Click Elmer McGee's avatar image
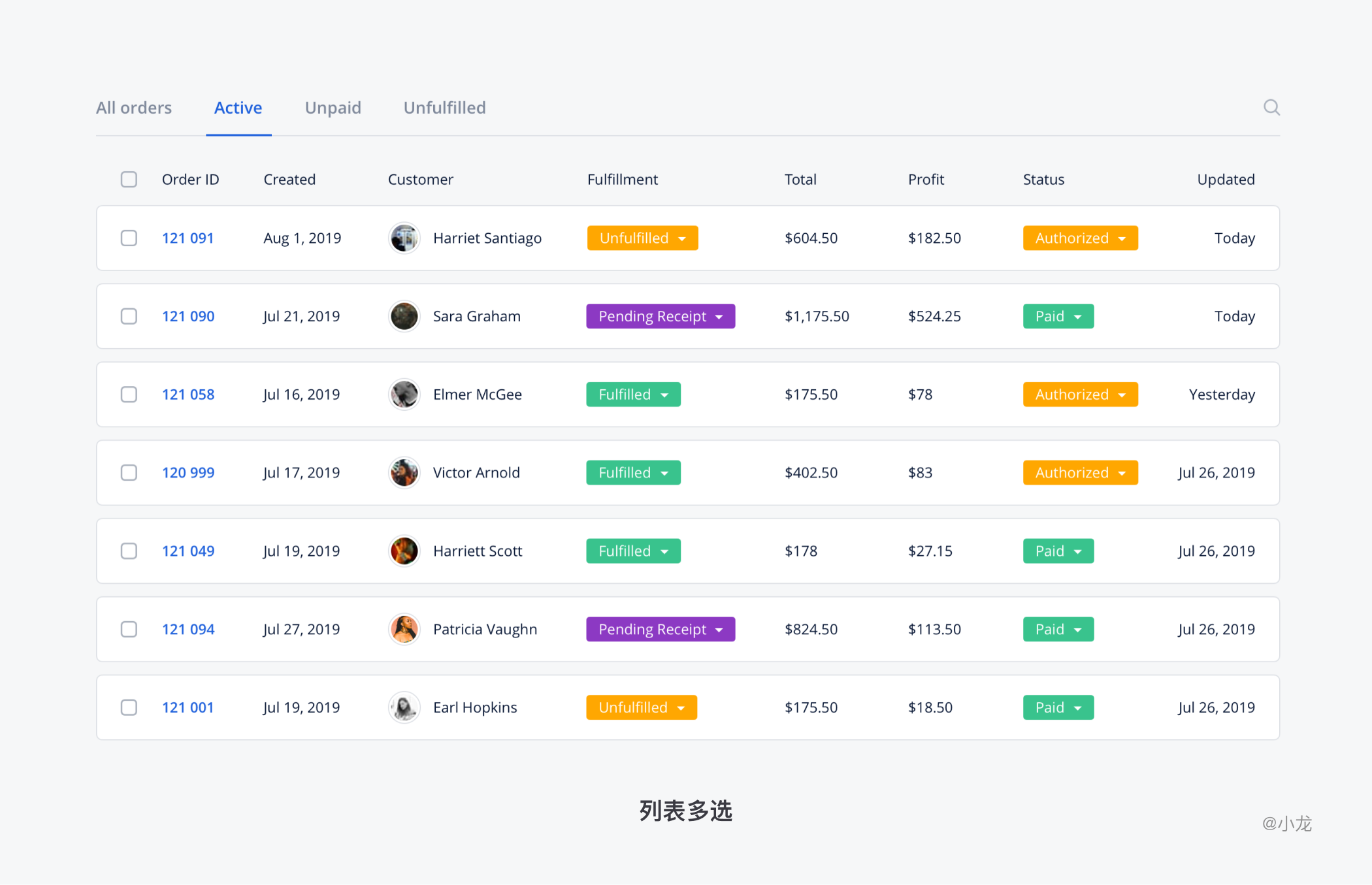The width and height of the screenshot is (1372, 885). pyautogui.click(x=404, y=394)
